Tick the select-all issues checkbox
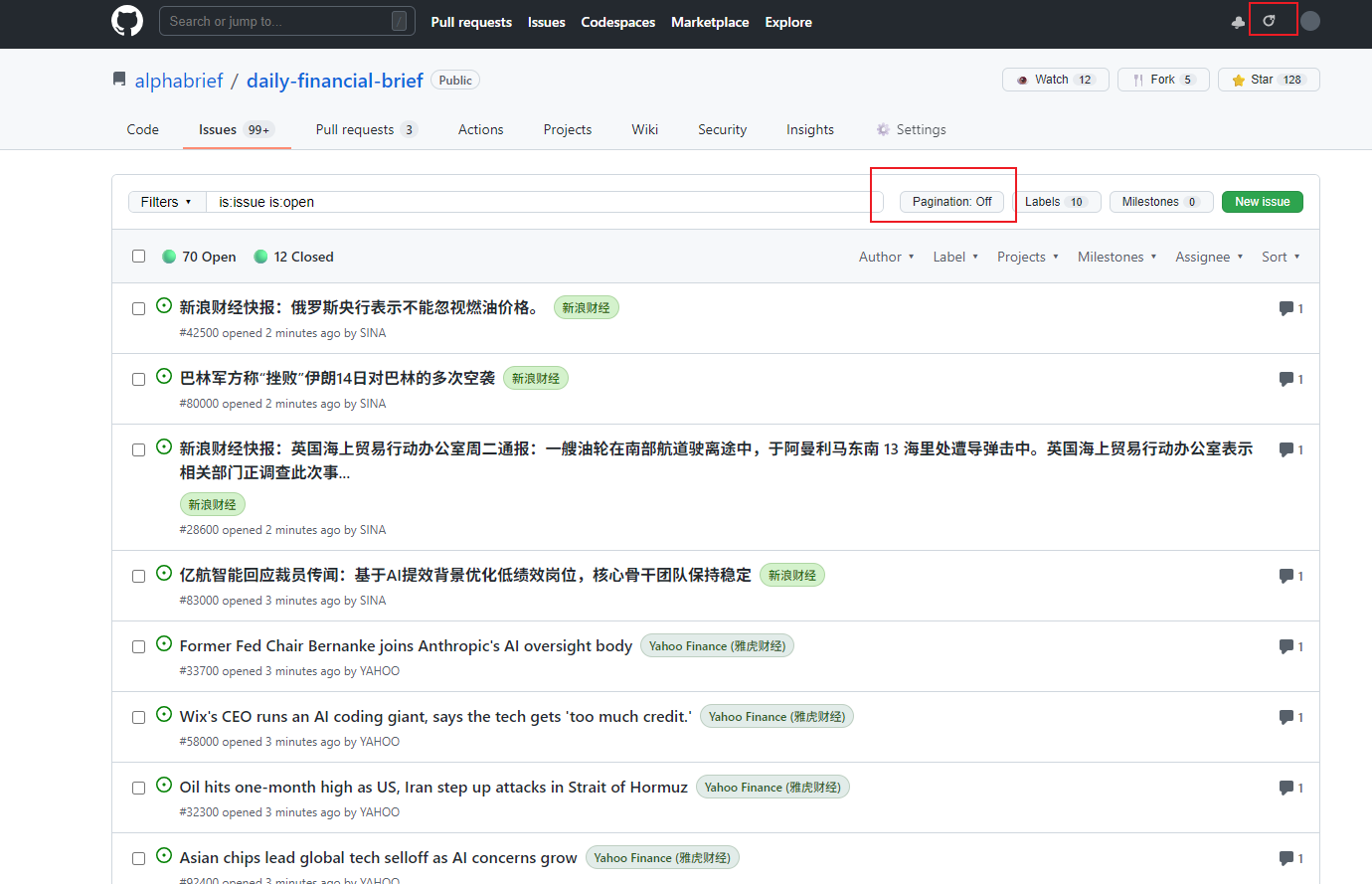1372x884 pixels. (139, 257)
